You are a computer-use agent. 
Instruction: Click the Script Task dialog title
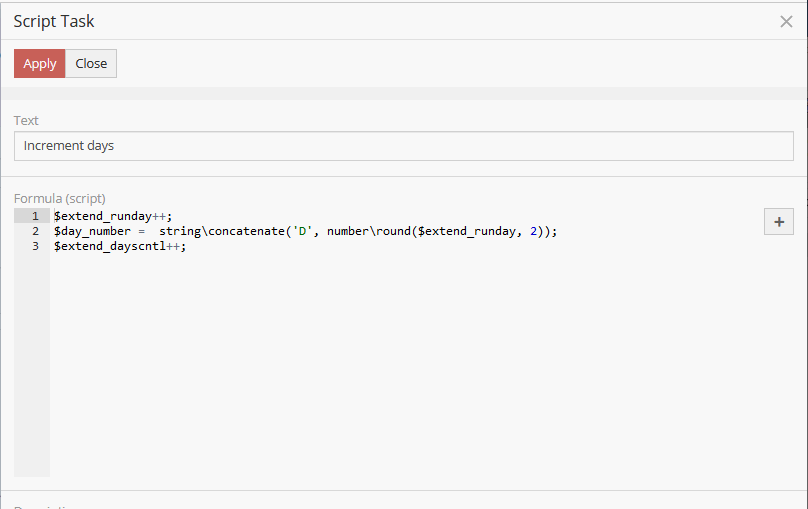54,21
